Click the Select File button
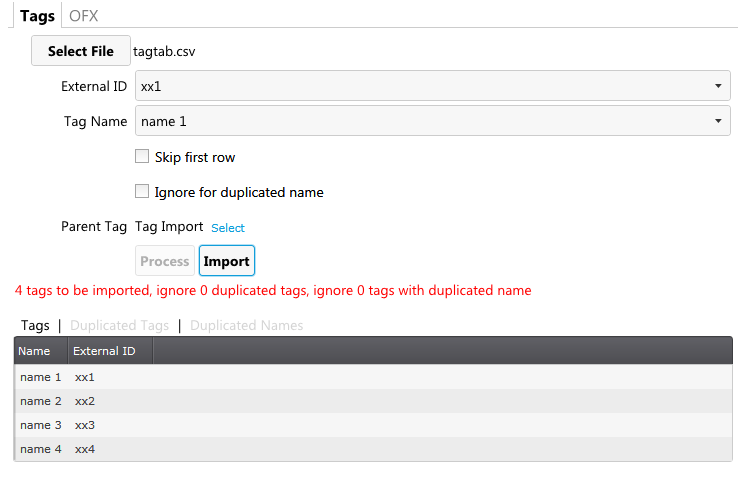The height and width of the screenshot is (479, 743). [x=81, y=51]
